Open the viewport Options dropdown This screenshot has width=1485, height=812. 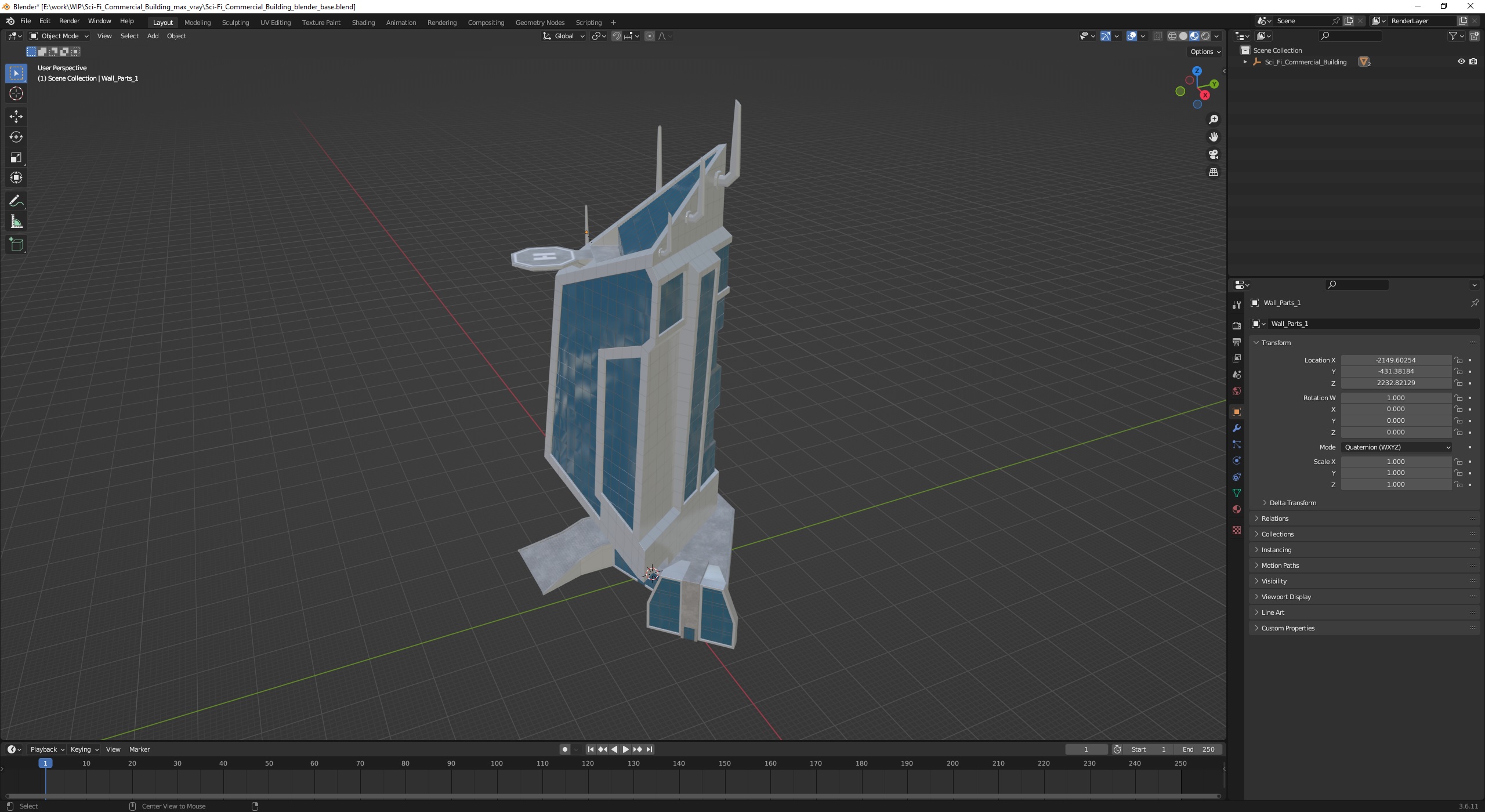click(1205, 52)
